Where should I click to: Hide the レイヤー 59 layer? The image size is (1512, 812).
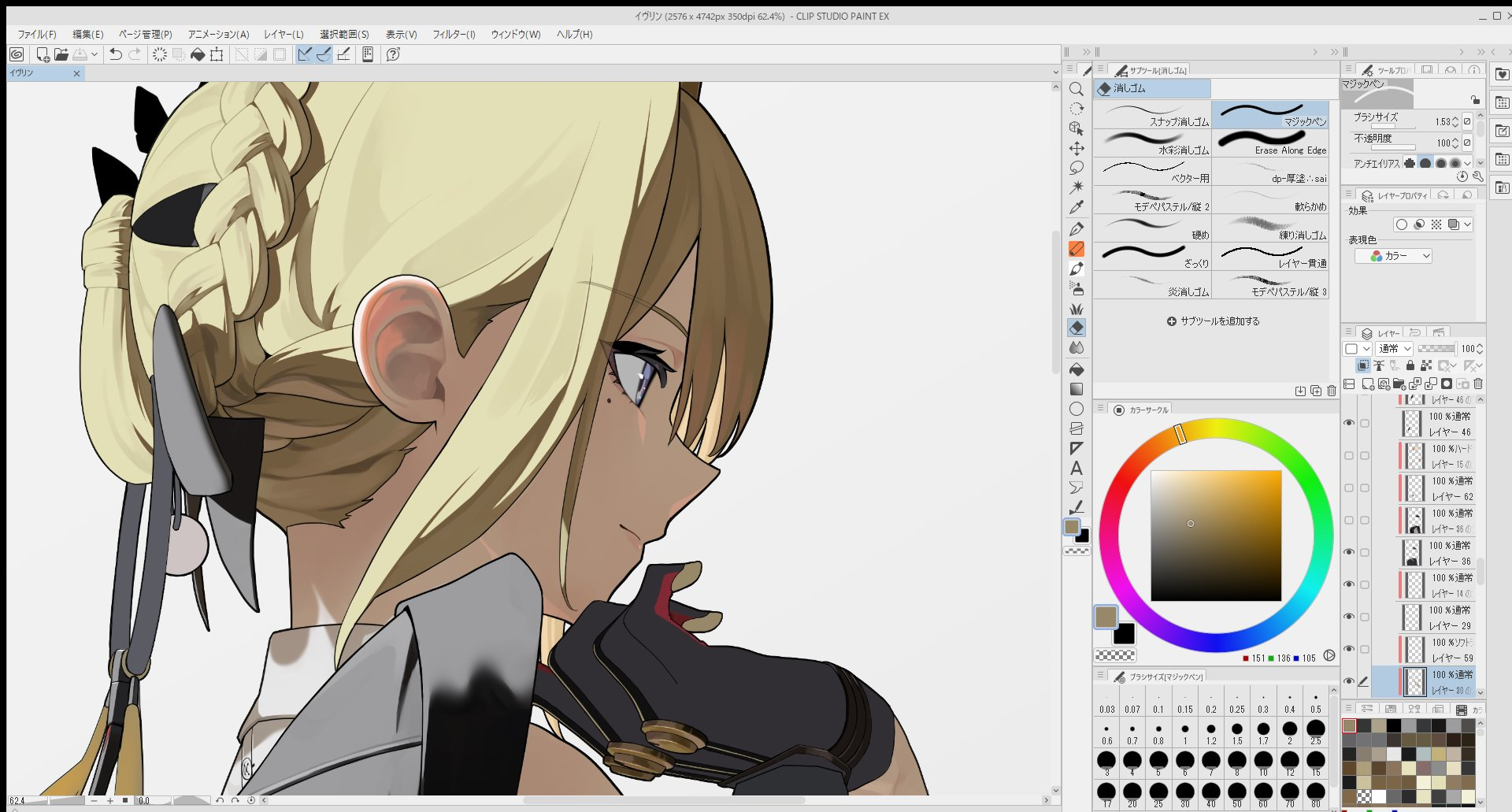pos(1349,649)
